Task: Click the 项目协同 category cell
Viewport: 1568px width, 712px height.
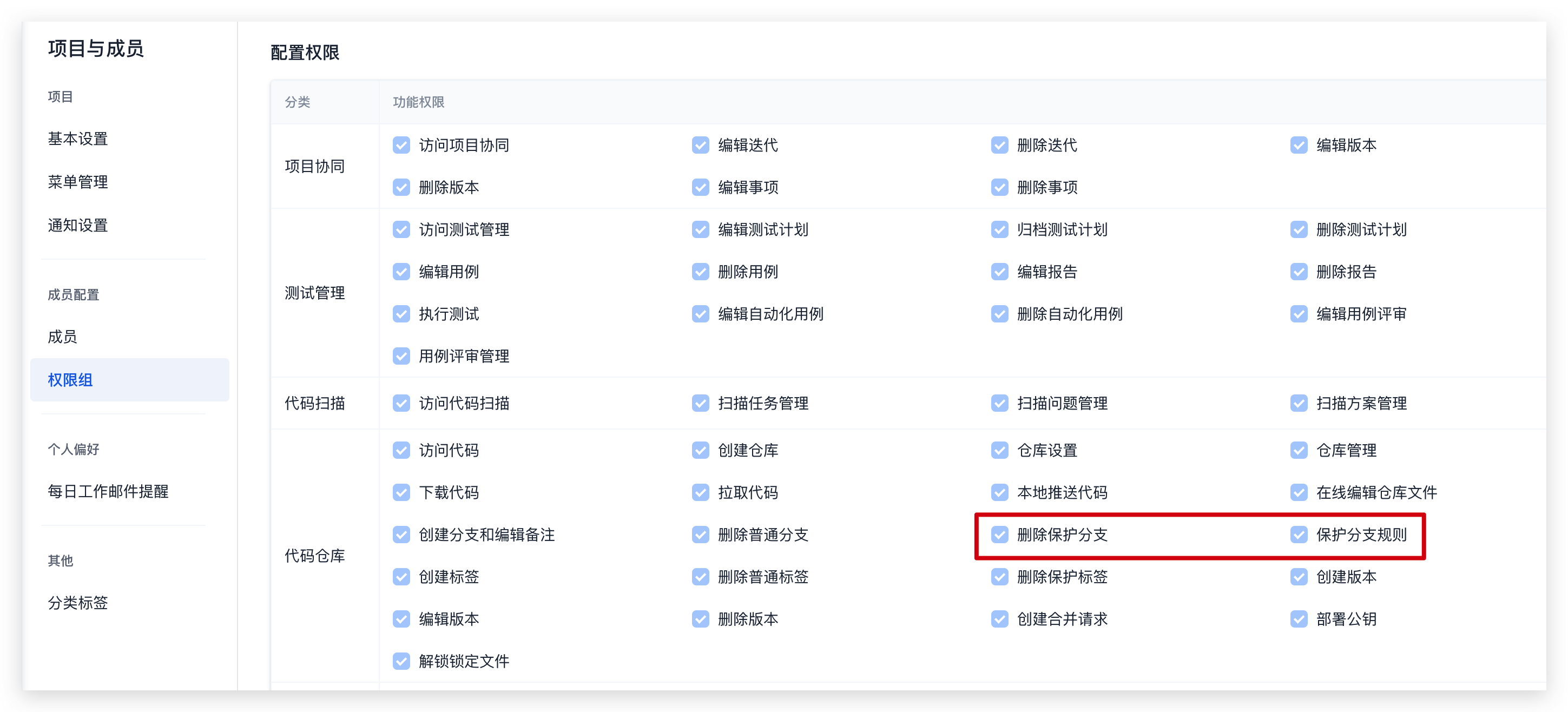Action: click(325, 166)
